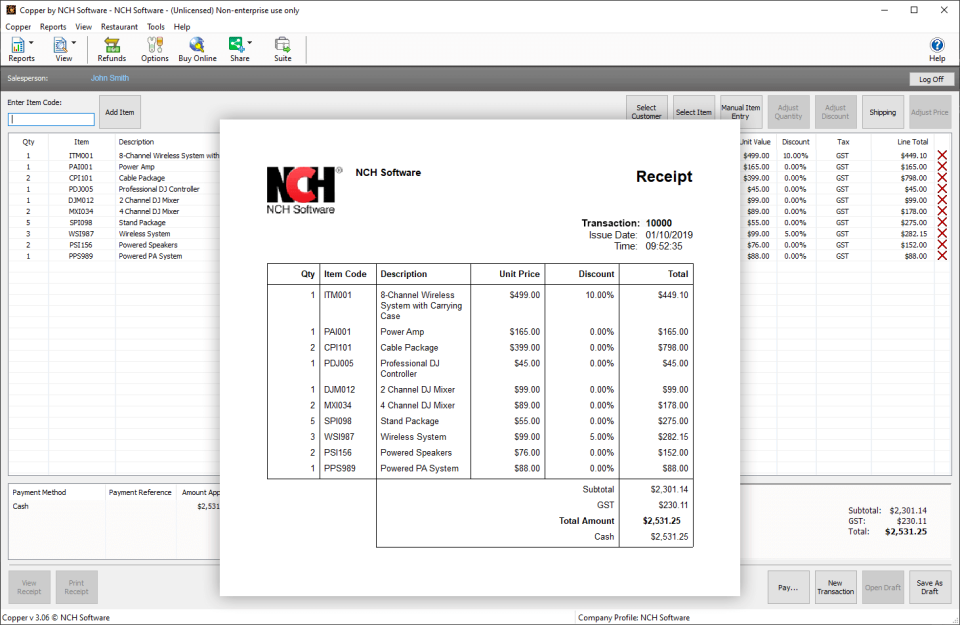Screen dimensions: 960x625
Task: Select the PDJ005 row in item list
Action: pyautogui.click(x=114, y=189)
